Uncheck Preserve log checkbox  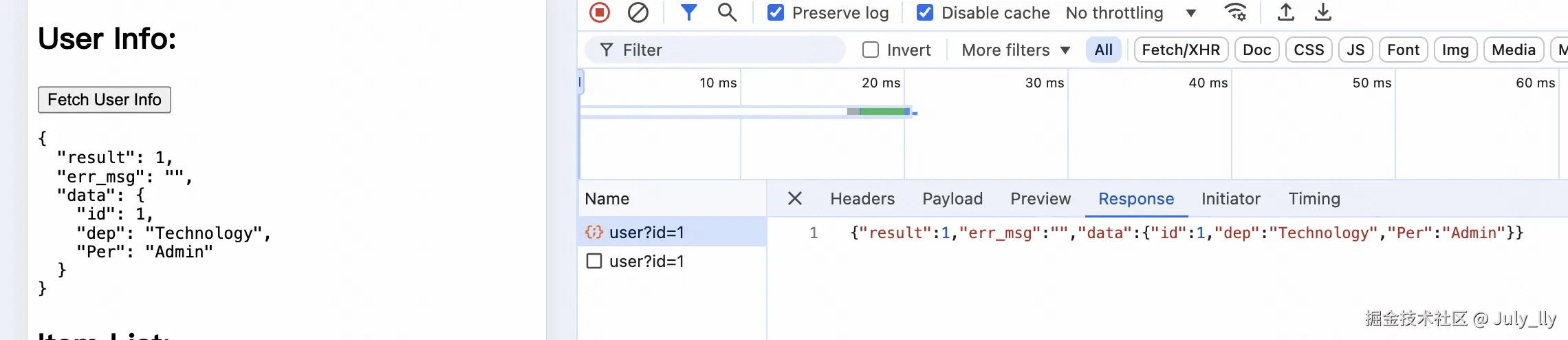pyautogui.click(x=776, y=12)
